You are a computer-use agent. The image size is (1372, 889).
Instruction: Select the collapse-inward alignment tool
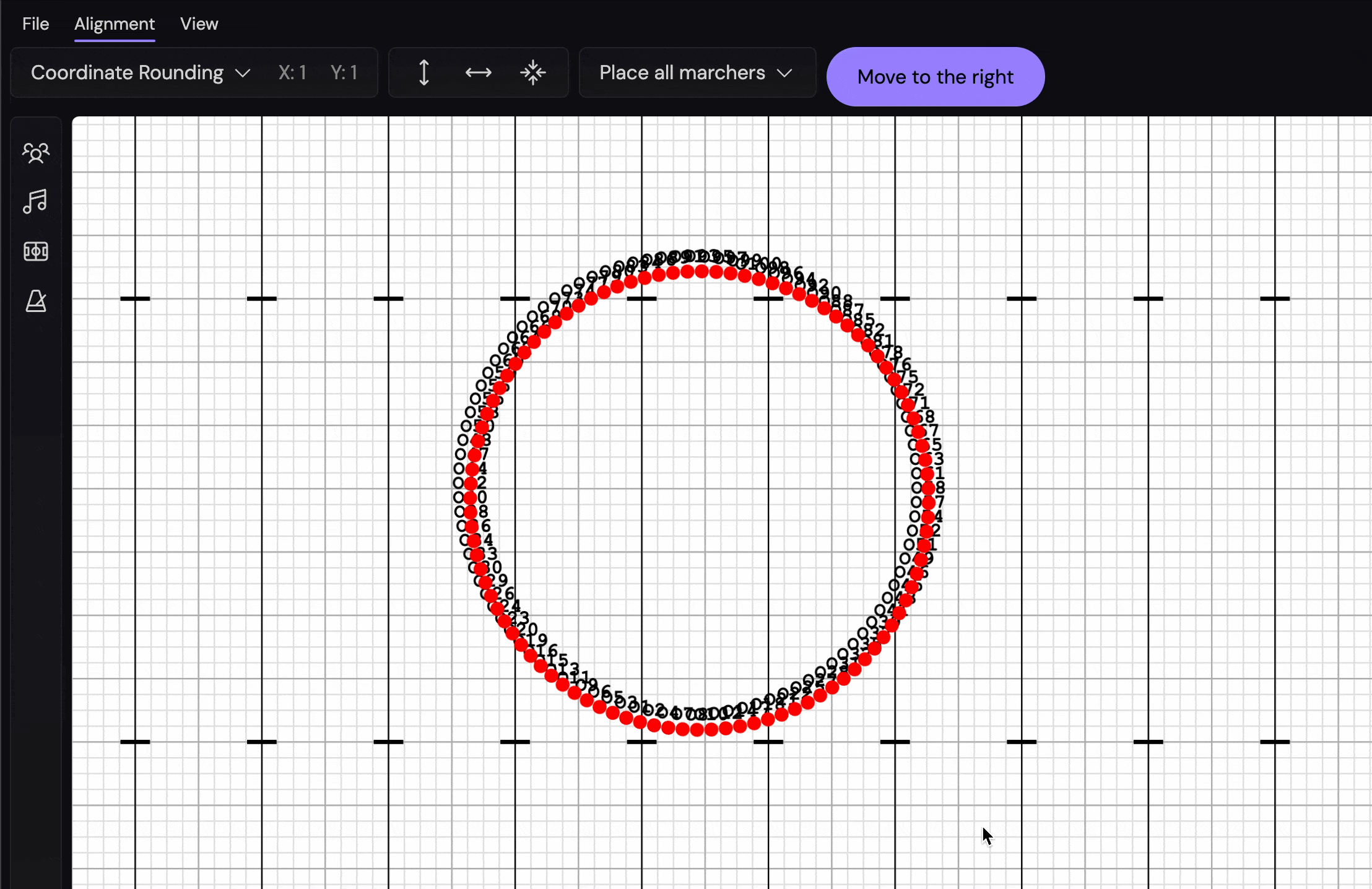pos(532,72)
